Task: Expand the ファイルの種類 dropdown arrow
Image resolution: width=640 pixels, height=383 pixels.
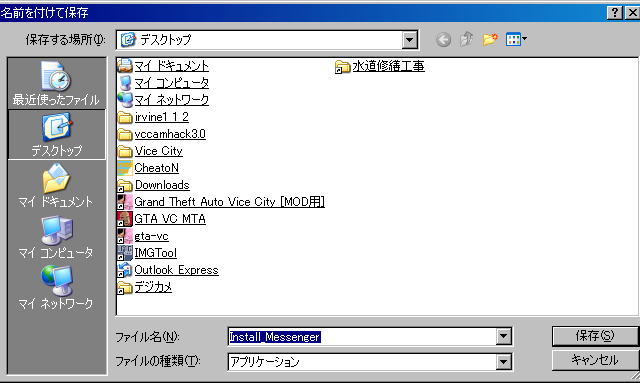Action: [504, 361]
